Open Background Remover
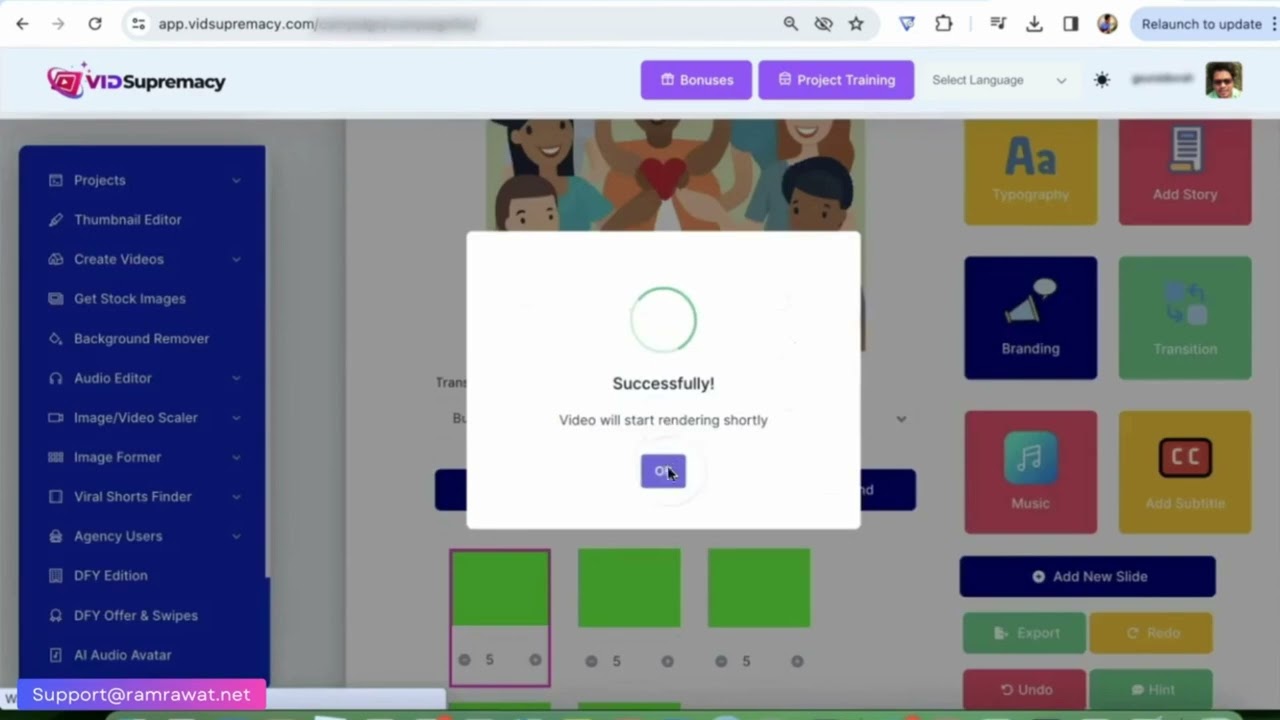Image resolution: width=1280 pixels, height=720 pixels. [141, 338]
